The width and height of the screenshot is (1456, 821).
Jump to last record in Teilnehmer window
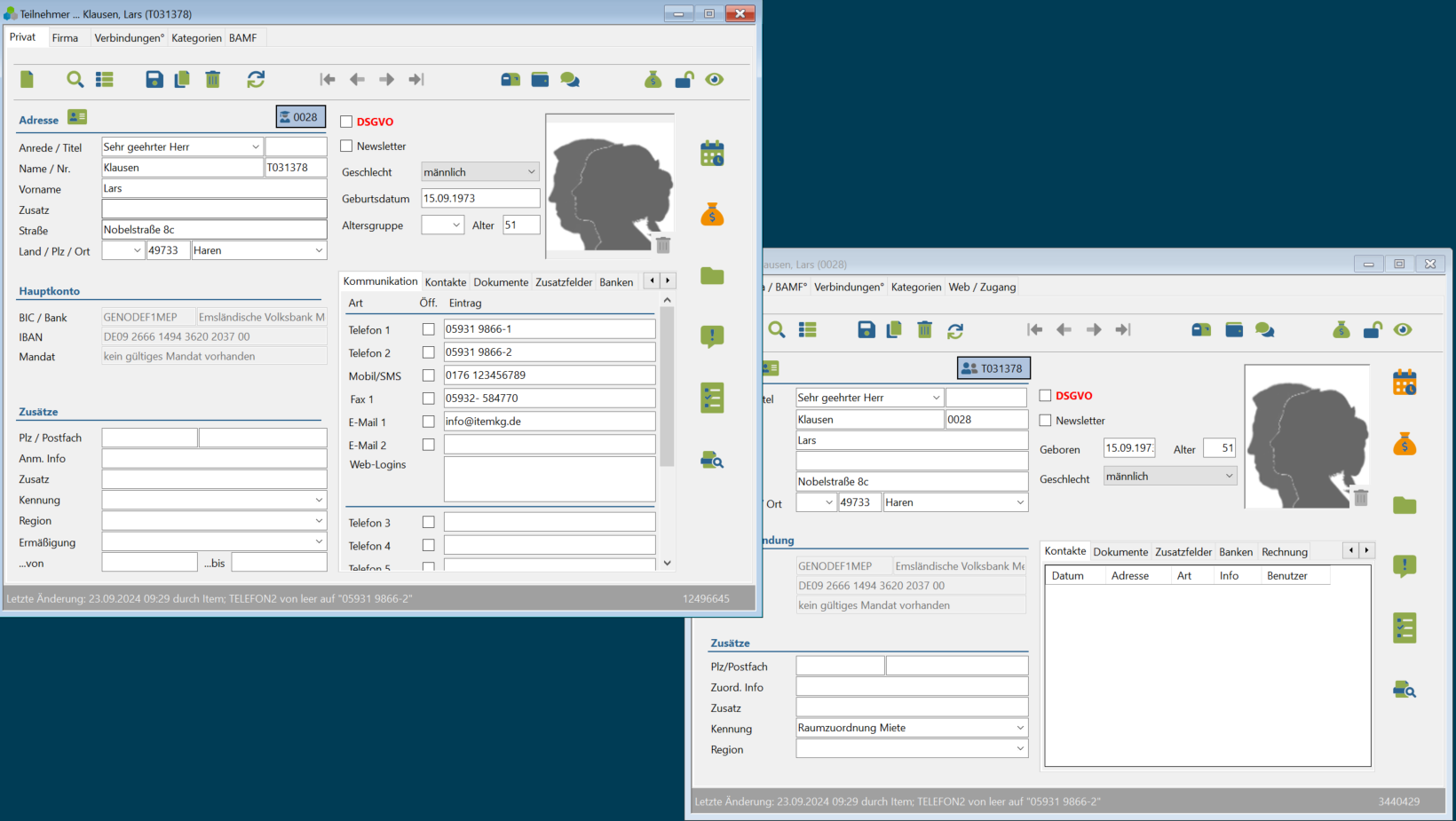click(416, 80)
